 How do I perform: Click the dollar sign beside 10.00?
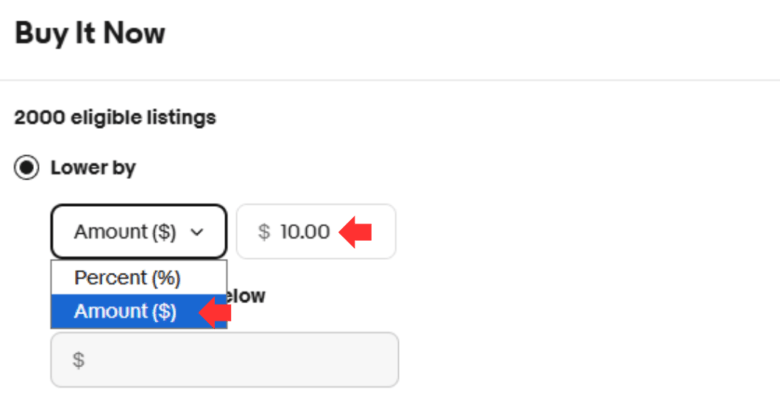(x=264, y=232)
